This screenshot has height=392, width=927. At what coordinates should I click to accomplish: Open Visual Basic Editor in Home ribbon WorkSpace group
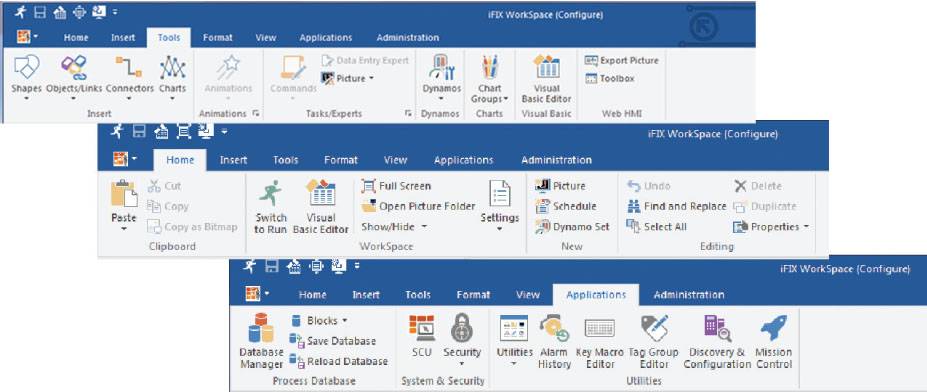coord(320,207)
